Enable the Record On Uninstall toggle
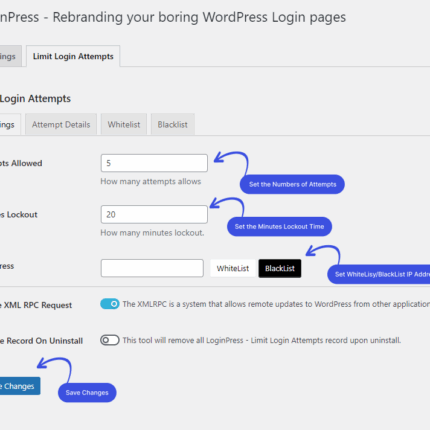This screenshot has height=430, width=430. (110, 340)
